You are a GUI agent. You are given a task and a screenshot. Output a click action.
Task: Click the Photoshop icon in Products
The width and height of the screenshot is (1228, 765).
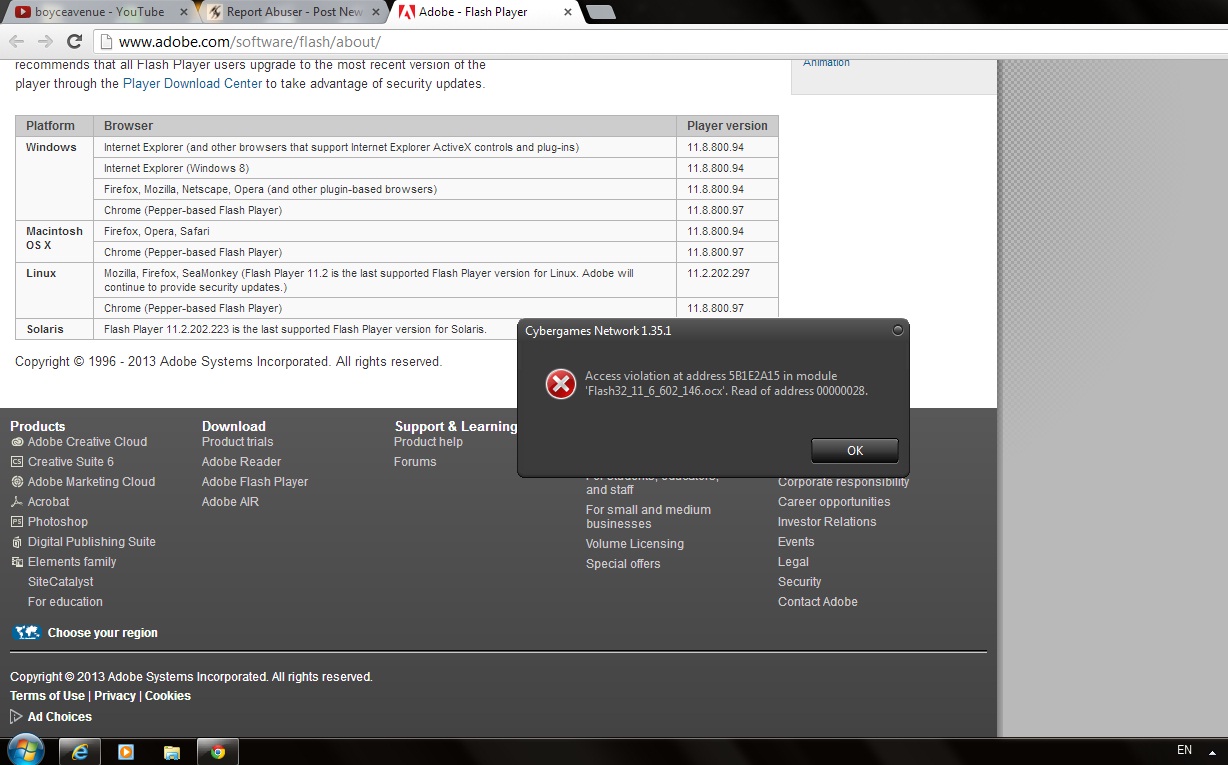[17, 522]
